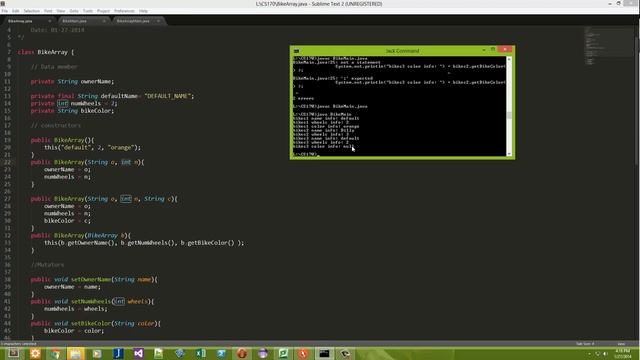The width and height of the screenshot is (640, 360).
Task: Click the "DEFAULT_NAME" string literal
Action: tap(167, 96)
